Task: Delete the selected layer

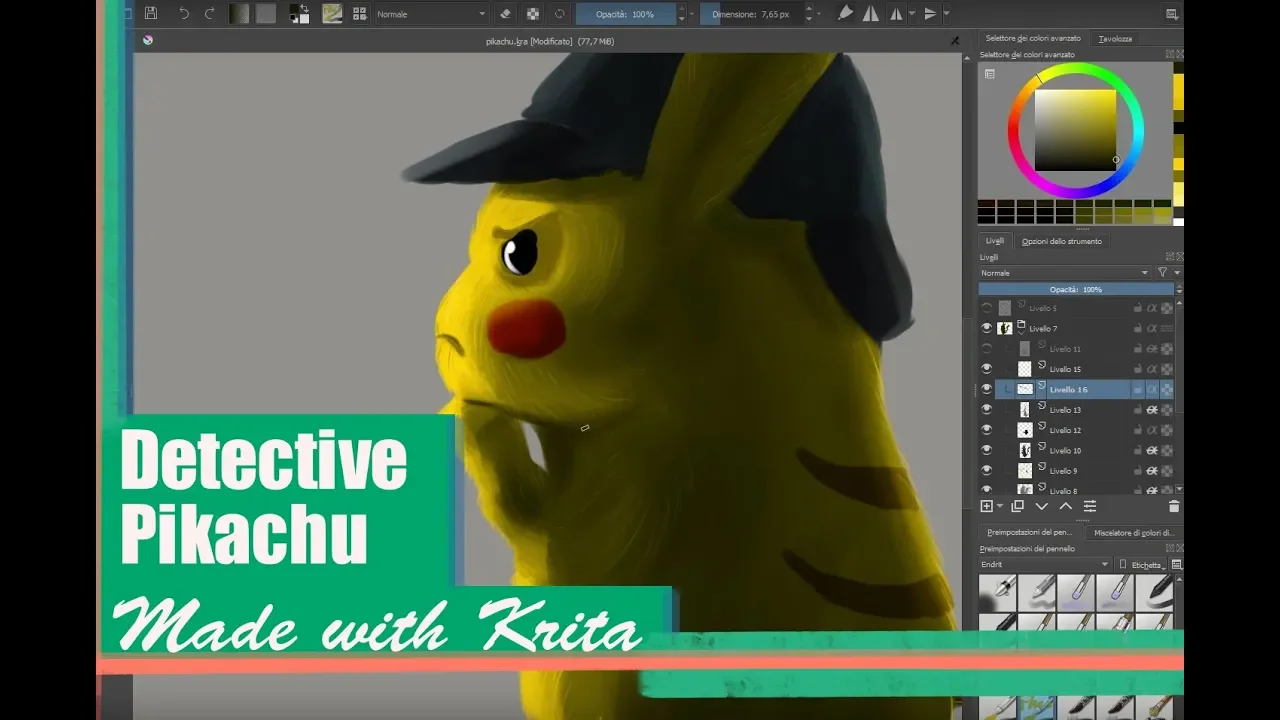Action: 1174,506
